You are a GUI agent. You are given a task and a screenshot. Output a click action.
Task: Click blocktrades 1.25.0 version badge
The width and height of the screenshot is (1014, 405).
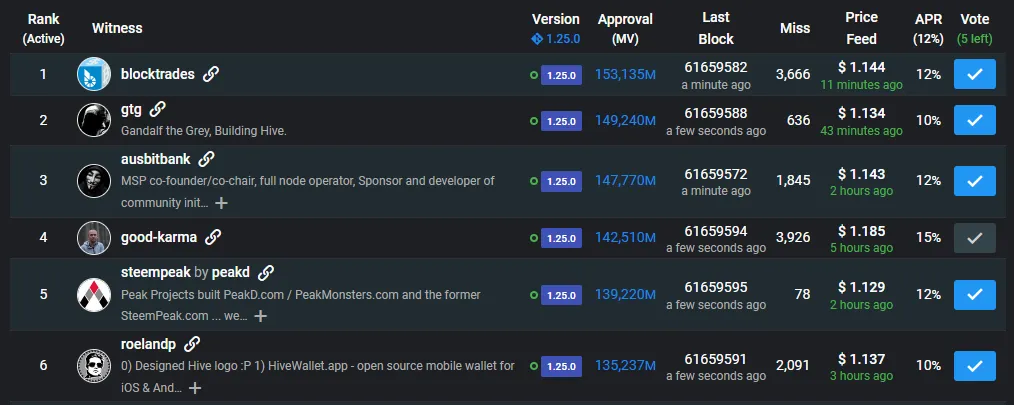point(561,75)
